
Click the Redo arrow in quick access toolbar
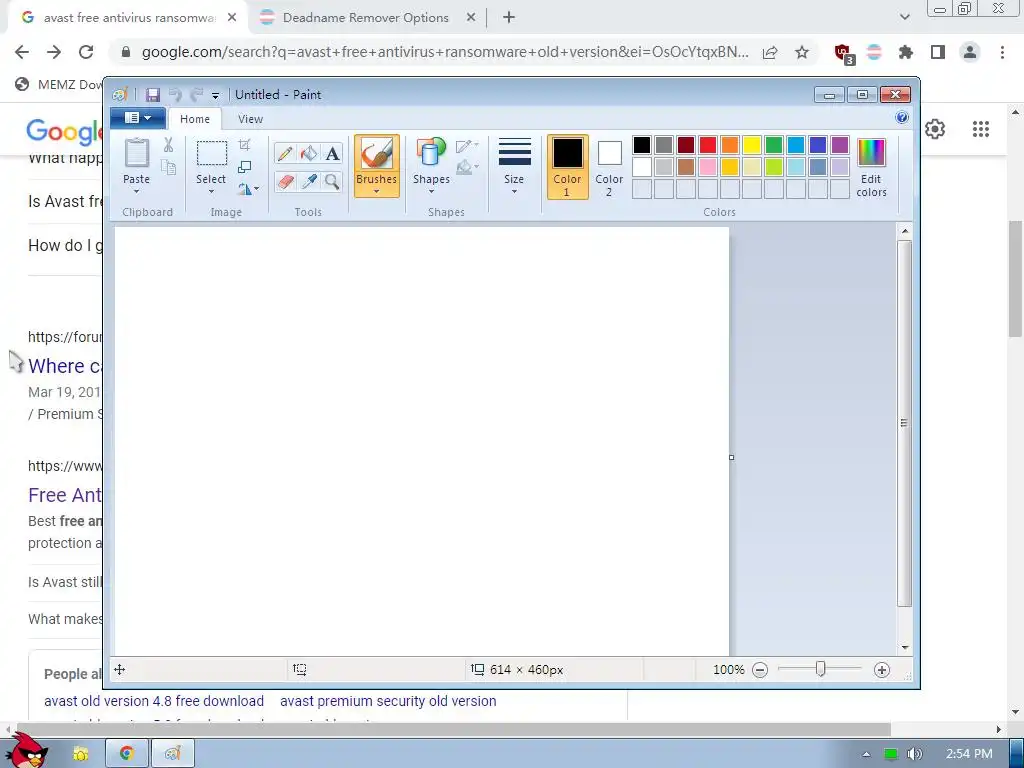coord(197,95)
